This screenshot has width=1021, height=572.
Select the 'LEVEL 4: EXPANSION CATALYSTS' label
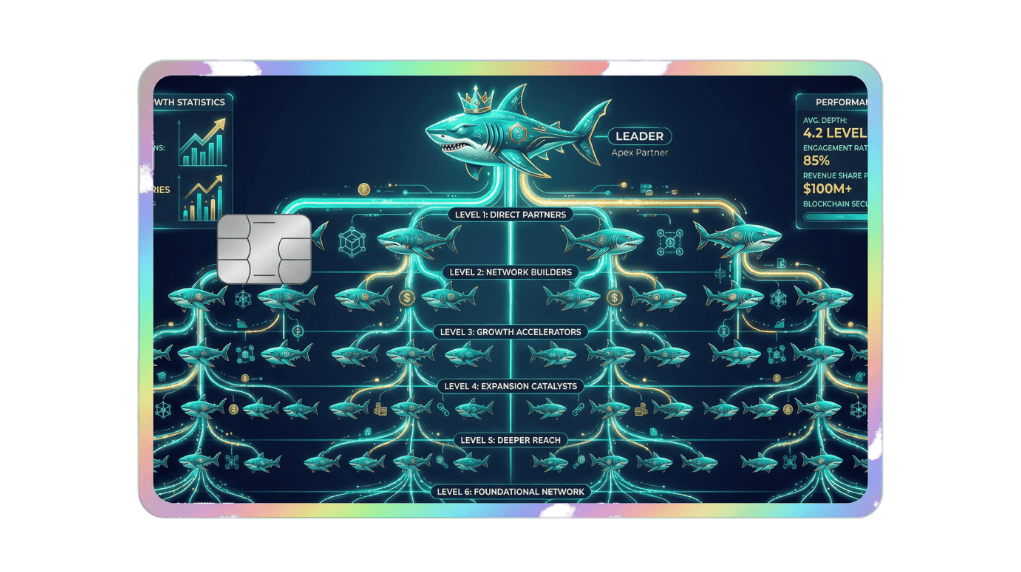(x=510, y=386)
